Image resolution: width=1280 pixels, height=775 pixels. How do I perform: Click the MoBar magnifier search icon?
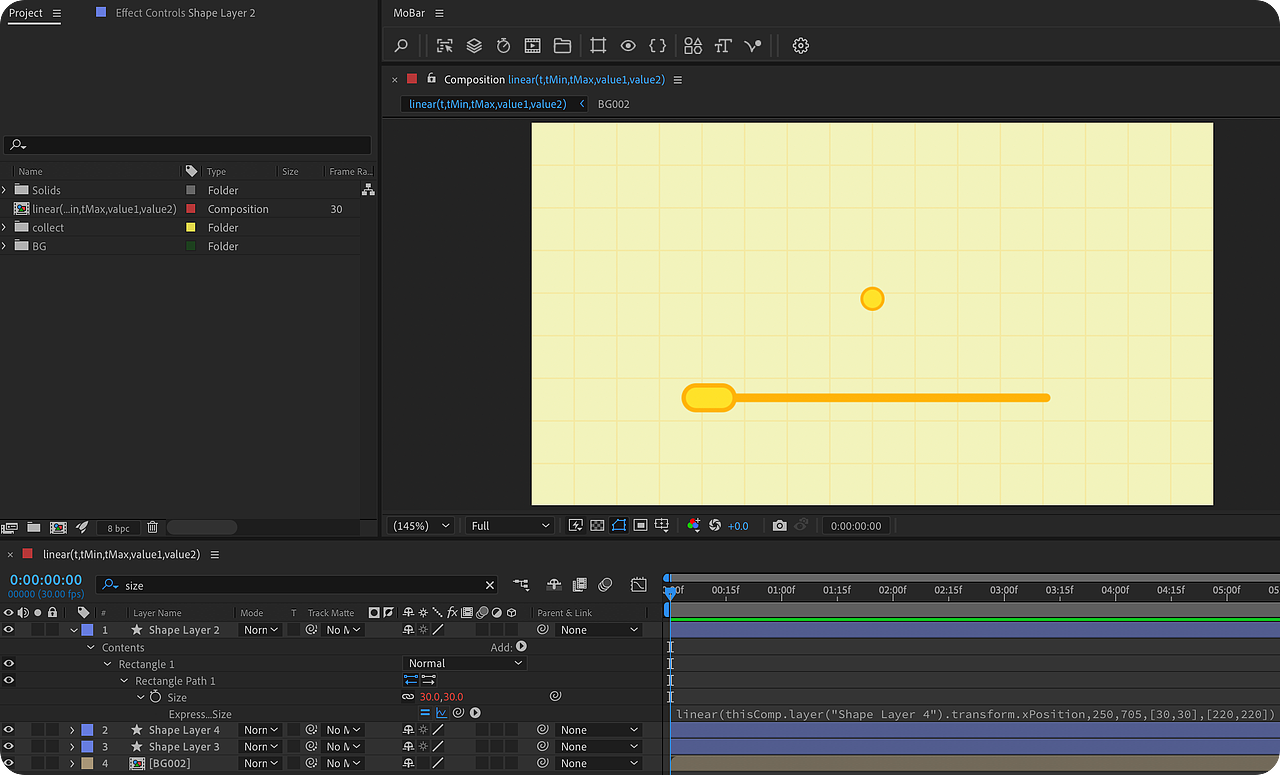pyautogui.click(x=401, y=46)
